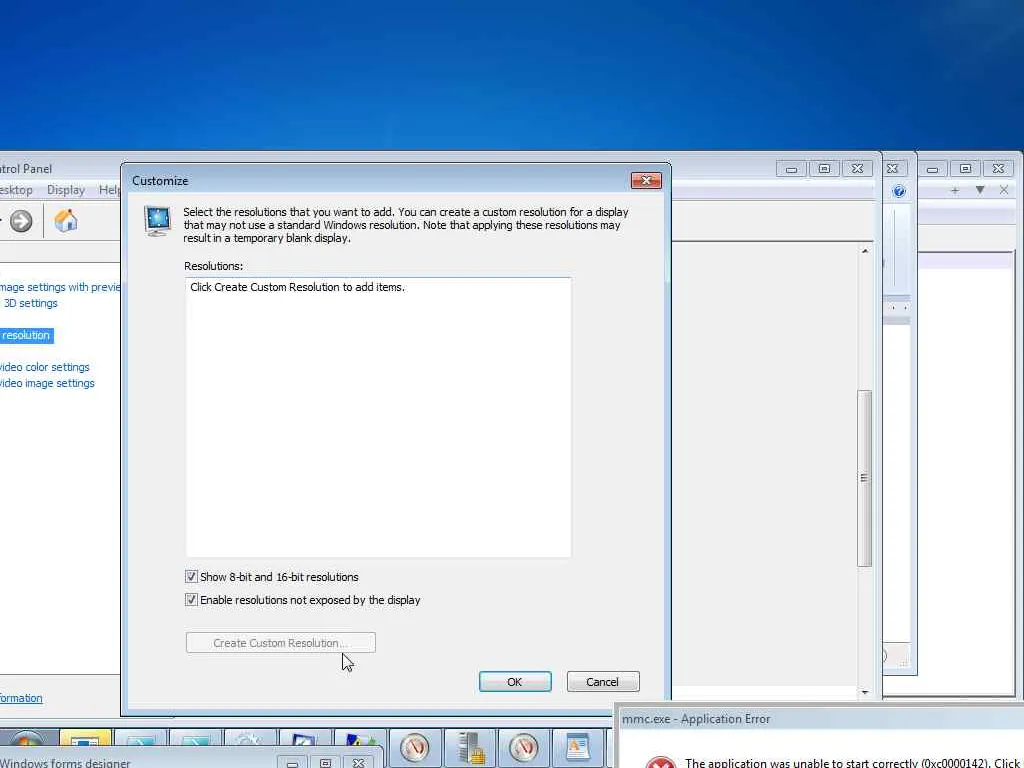1024x768 pixels.
Task: Close the Customize dialog with the red X
Action: 646,180
